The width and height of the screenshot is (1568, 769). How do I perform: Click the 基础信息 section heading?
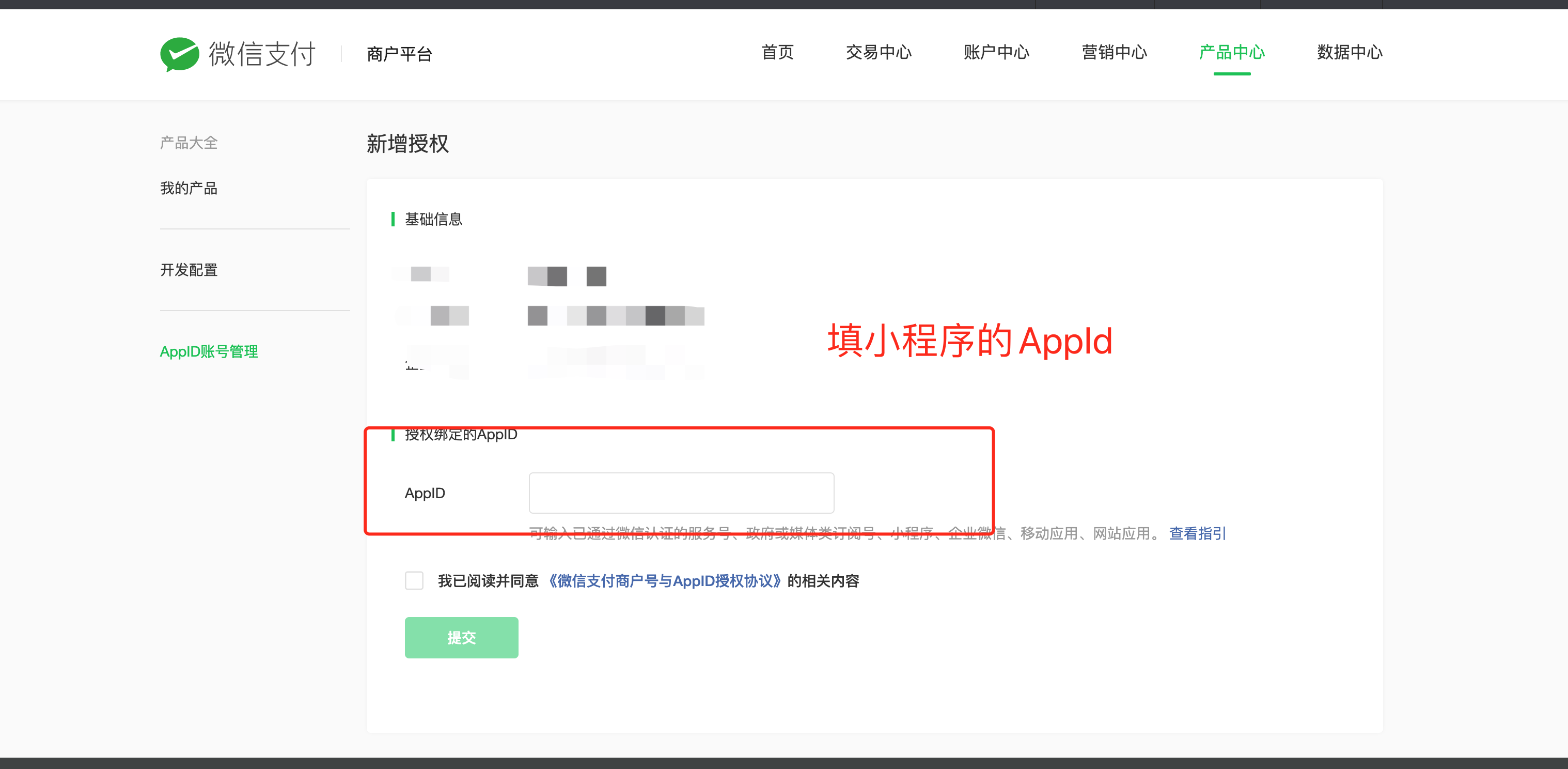tap(433, 219)
